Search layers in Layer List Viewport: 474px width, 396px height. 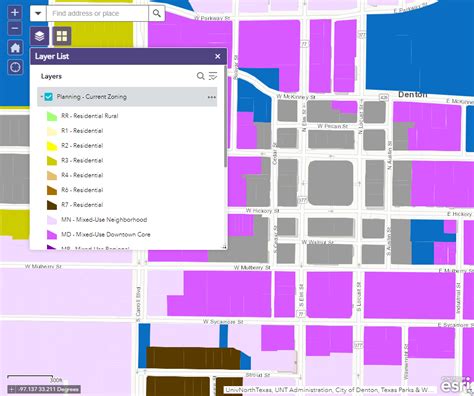click(200, 76)
